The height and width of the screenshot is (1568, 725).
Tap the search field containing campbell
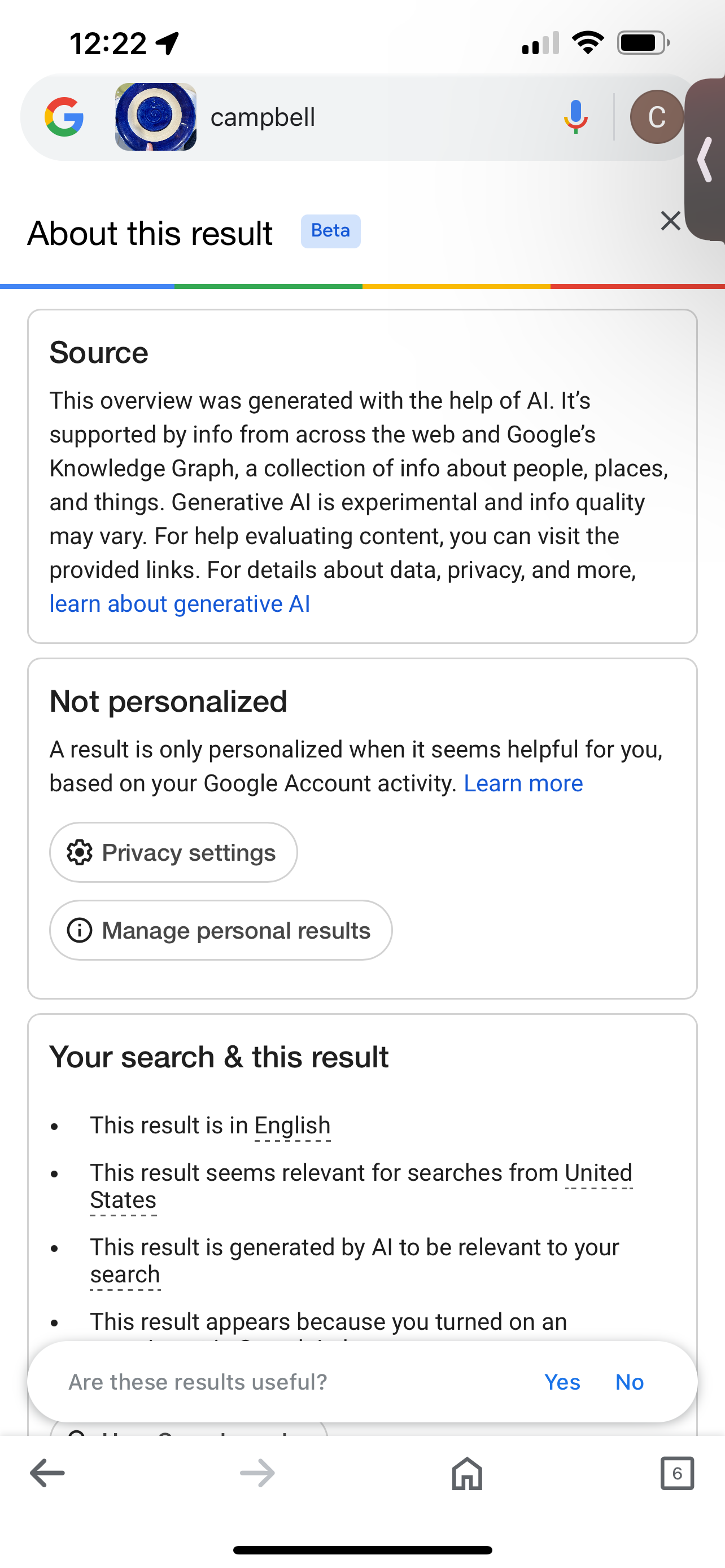pos(365,117)
